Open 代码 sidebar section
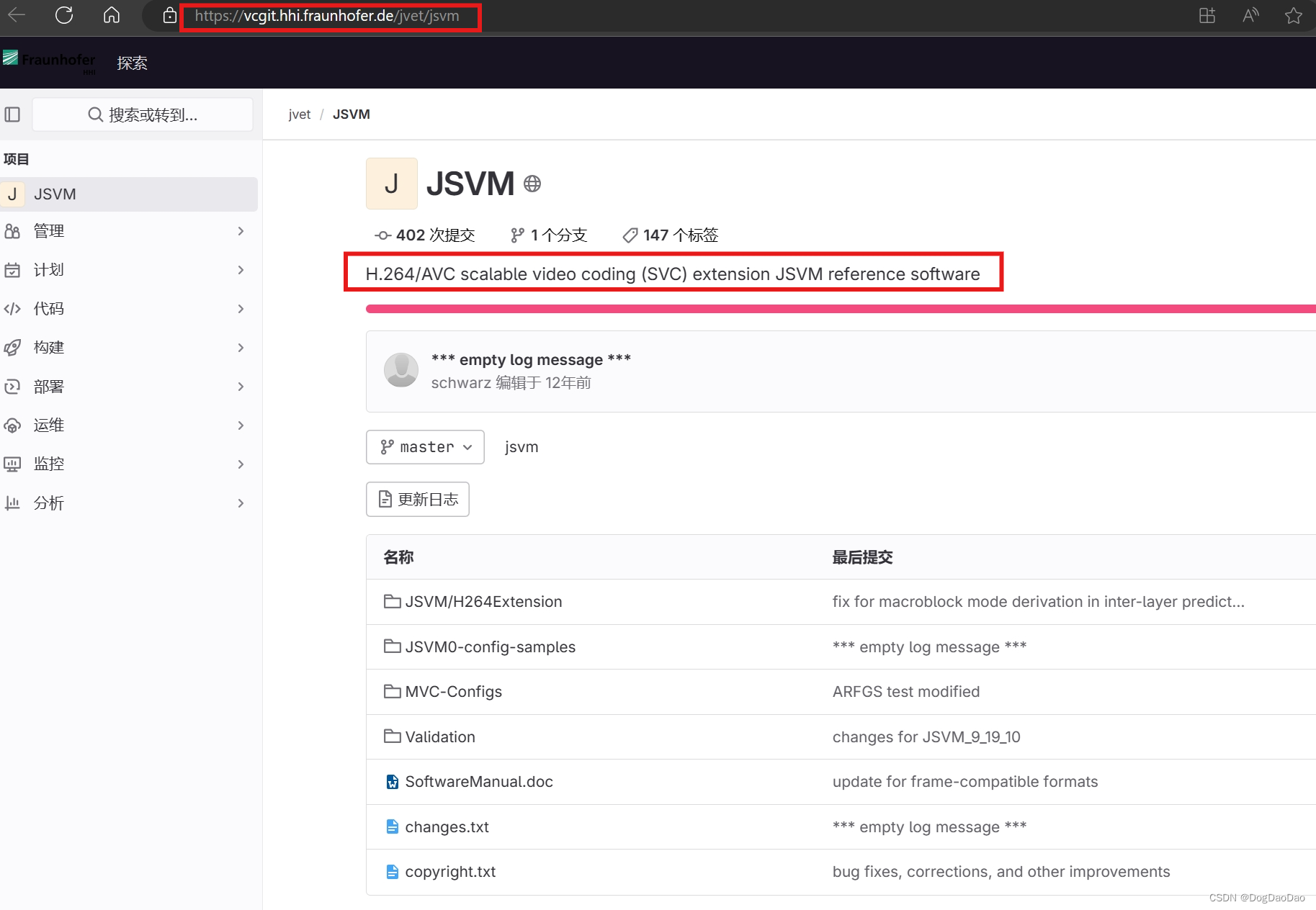This screenshot has width=1316, height=910. click(x=129, y=309)
